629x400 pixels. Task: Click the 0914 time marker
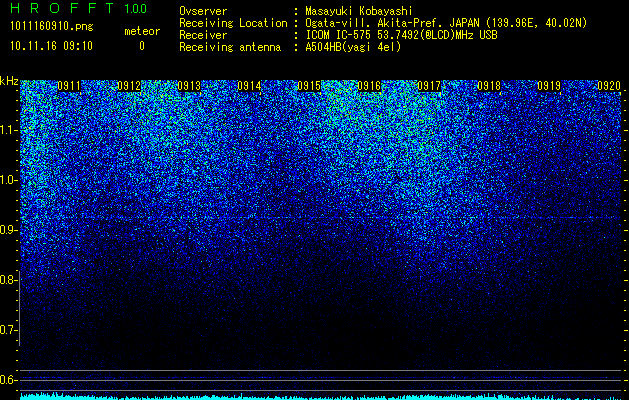(249, 86)
